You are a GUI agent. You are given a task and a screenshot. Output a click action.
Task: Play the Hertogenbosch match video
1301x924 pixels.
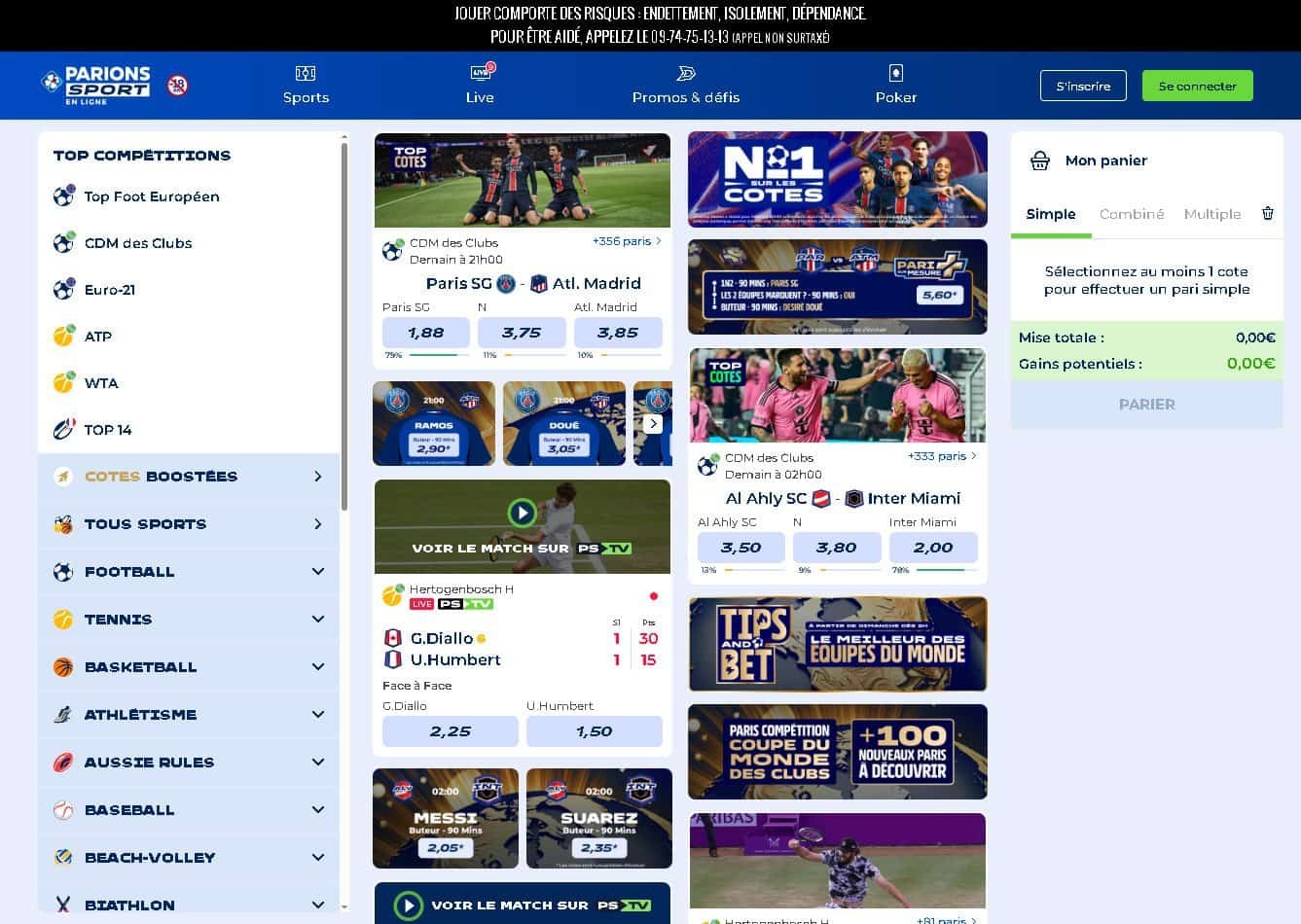click(x=523, y=512)
